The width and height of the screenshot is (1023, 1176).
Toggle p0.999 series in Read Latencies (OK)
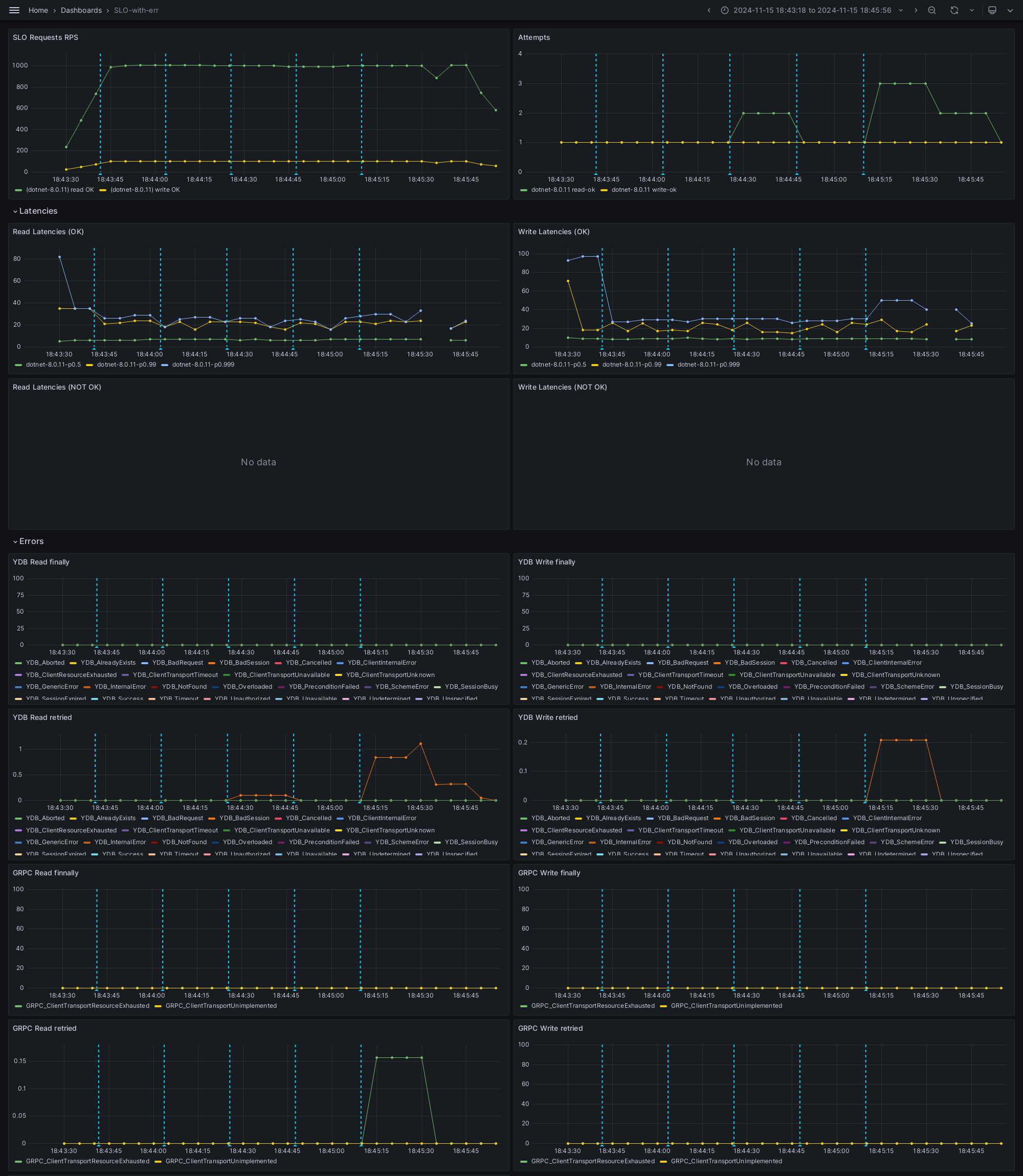tap(203, 365)
